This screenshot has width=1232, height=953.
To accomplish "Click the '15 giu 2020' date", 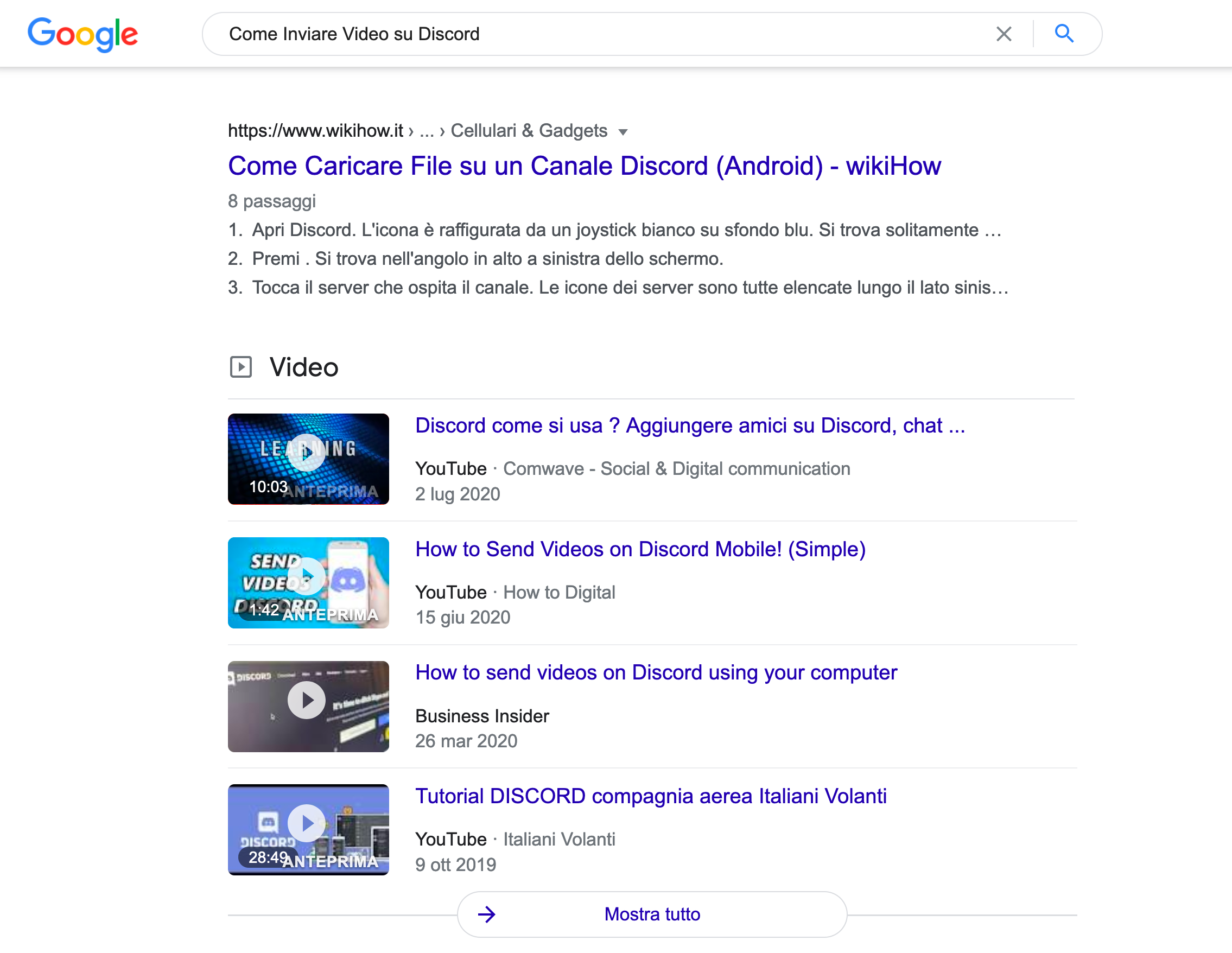I will (462, 618).
